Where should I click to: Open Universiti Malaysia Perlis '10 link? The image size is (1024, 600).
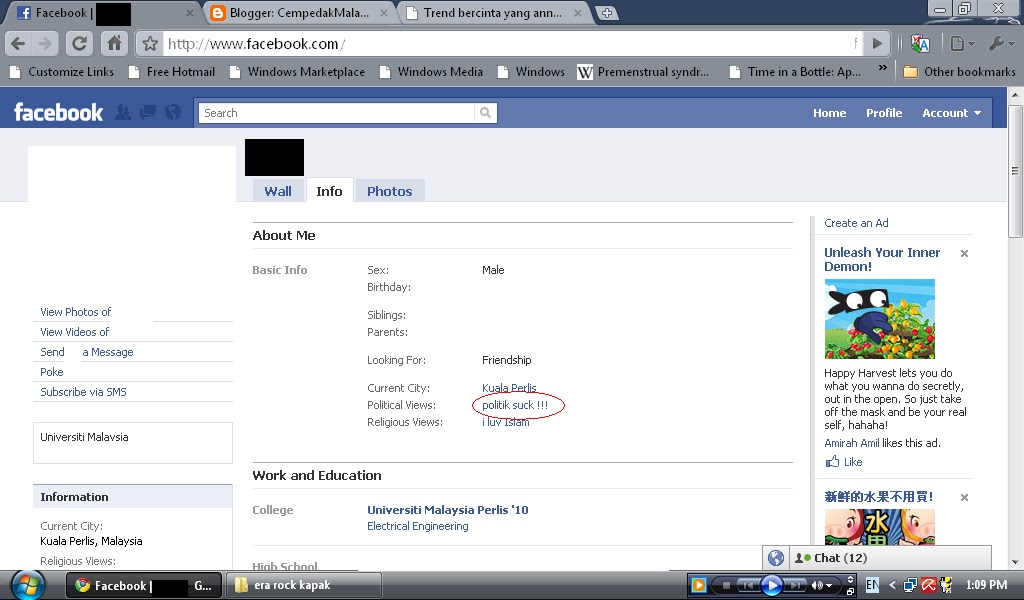point(448,510)
